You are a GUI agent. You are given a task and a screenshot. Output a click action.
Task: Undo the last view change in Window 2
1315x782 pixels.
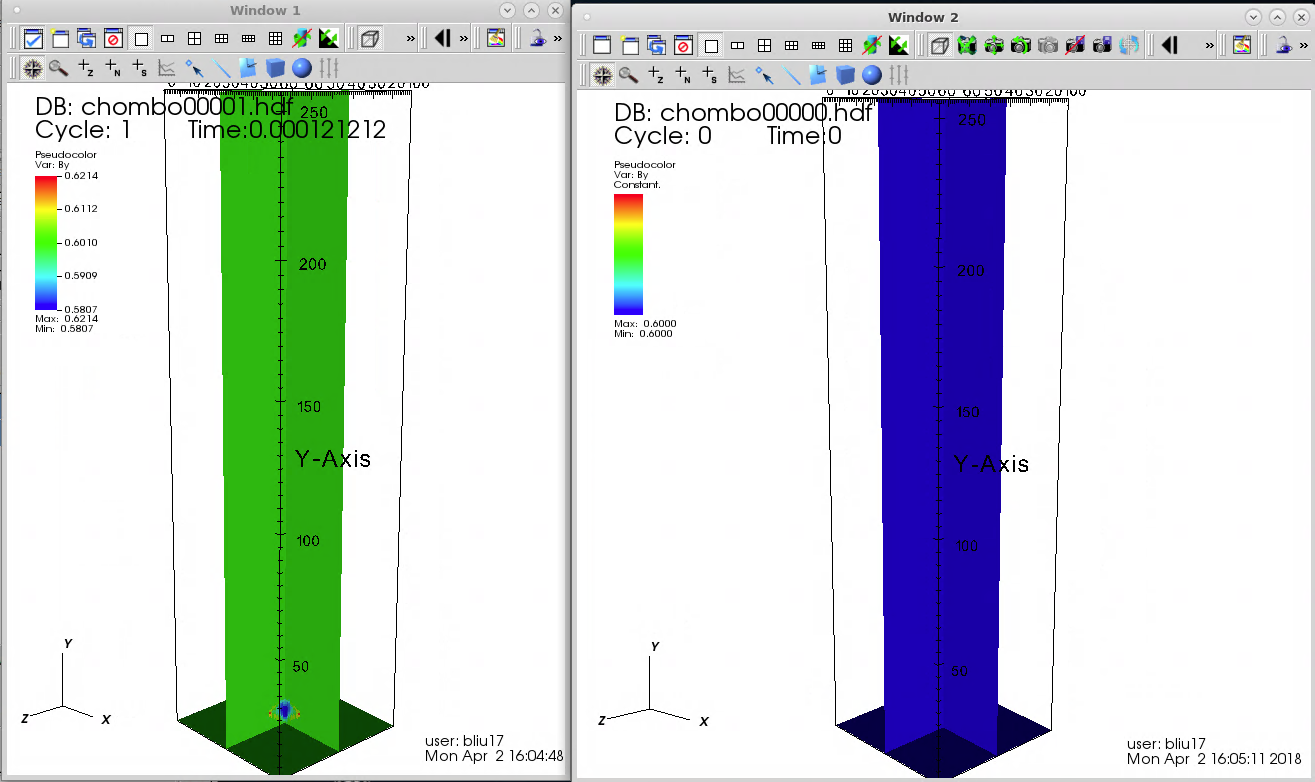click(x=1020, y=45)
